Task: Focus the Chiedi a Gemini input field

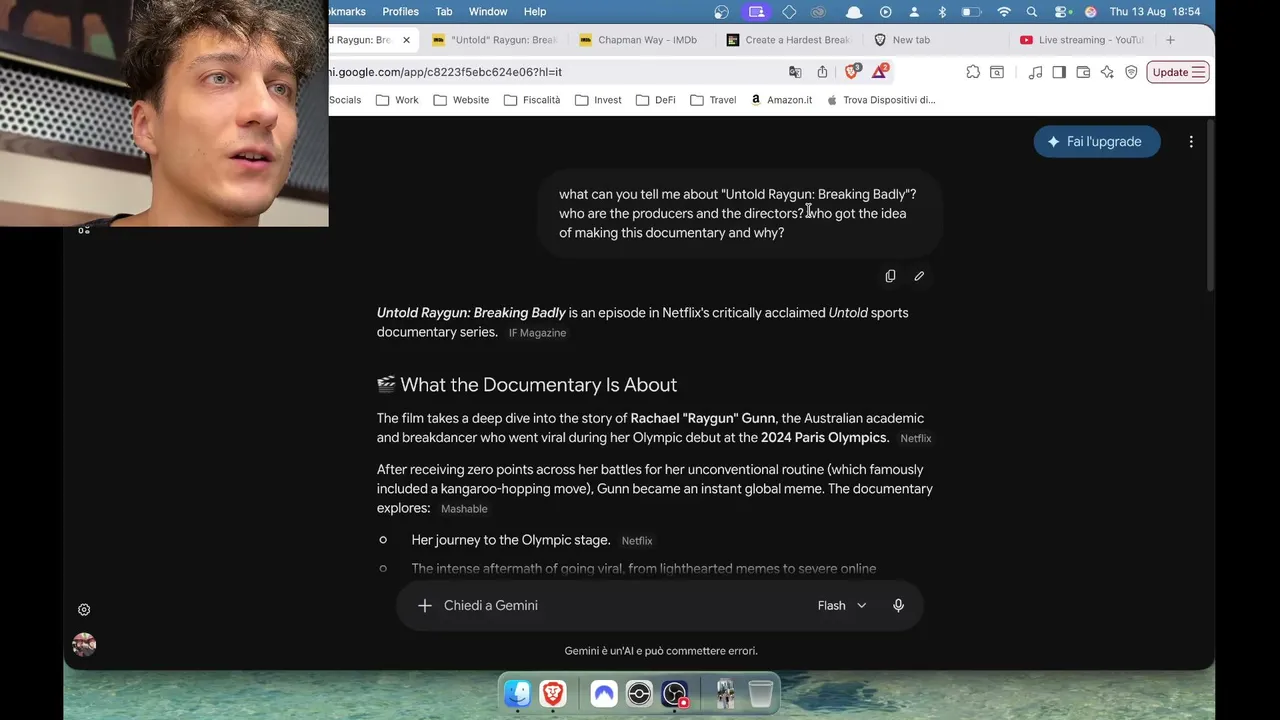Action: (620, 605)
